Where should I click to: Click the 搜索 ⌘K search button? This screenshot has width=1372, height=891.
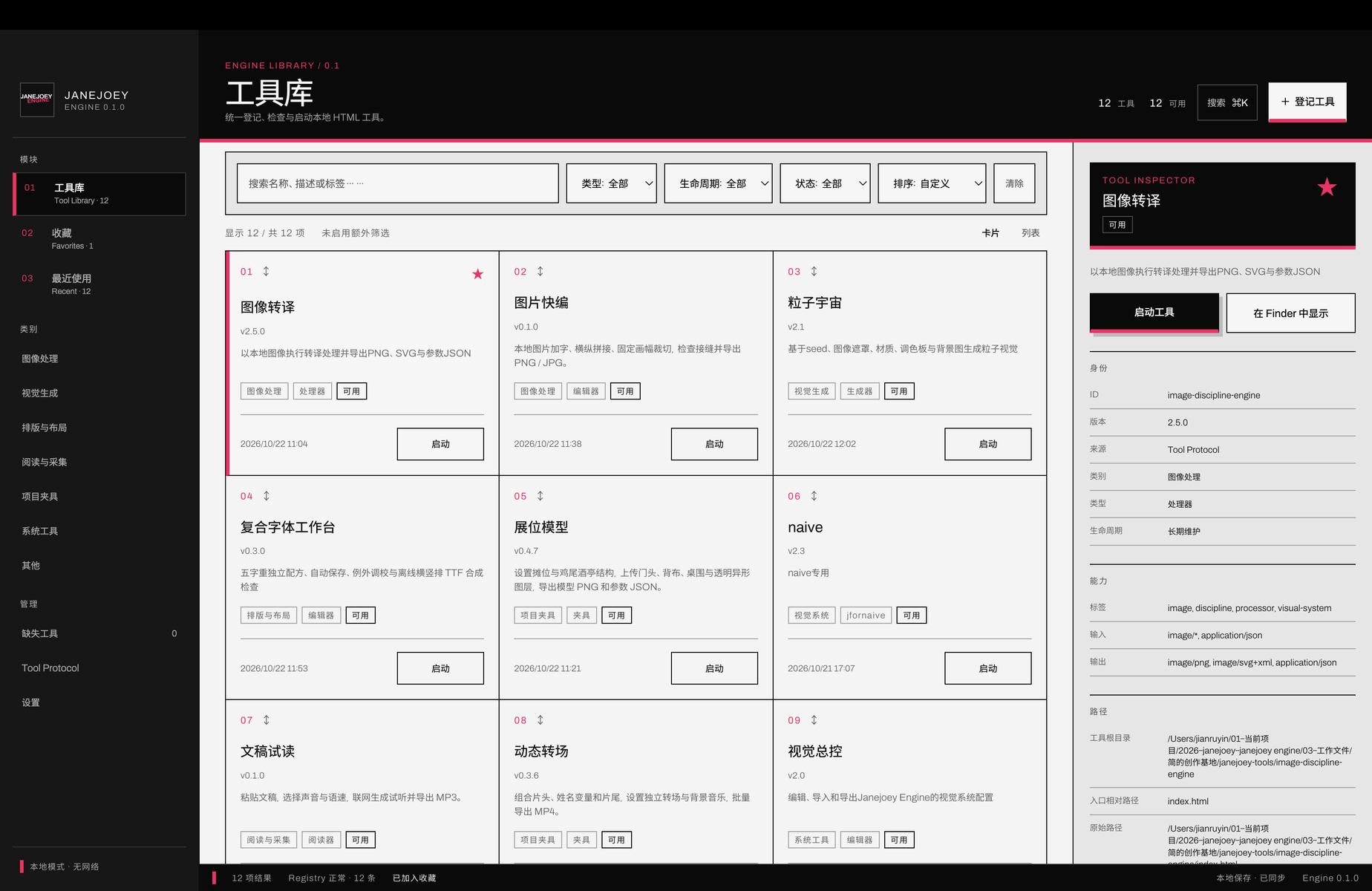click(1227, 102)
